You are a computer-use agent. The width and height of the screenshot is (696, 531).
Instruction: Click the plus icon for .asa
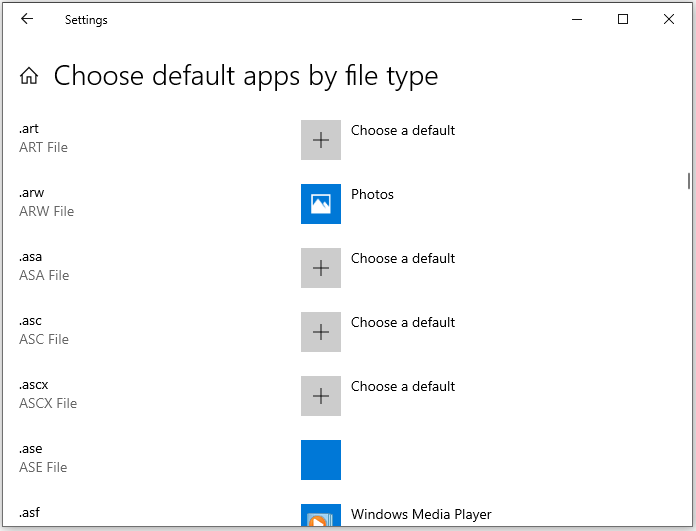click(x=321, y=268)
